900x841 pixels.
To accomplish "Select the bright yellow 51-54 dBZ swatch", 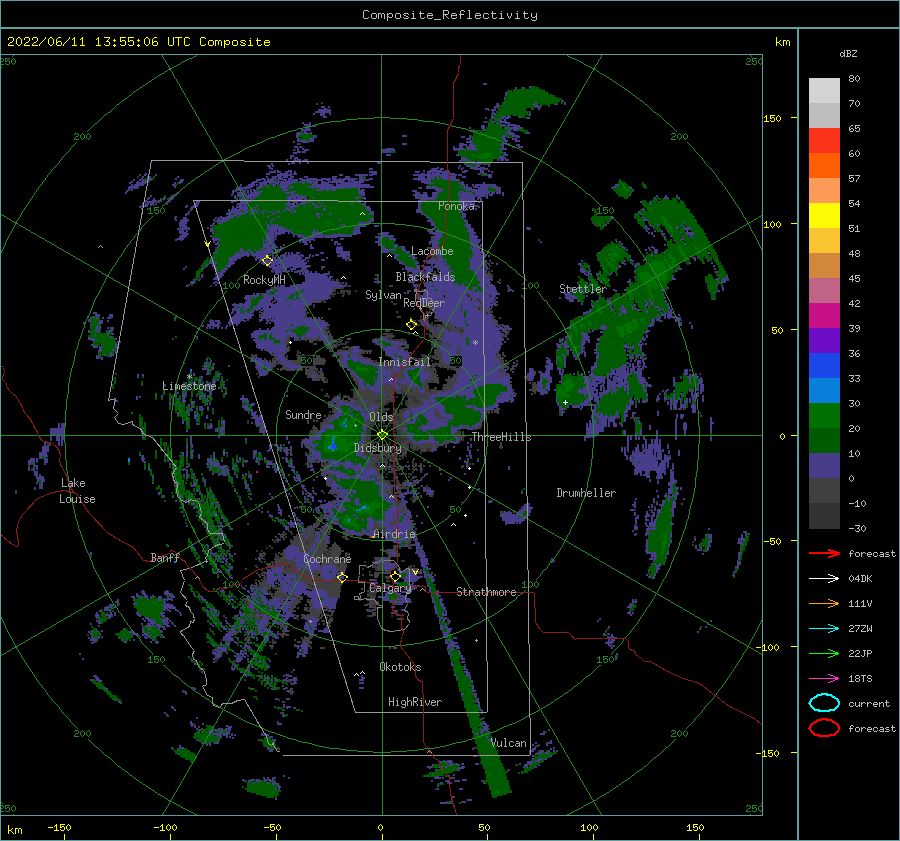I will click(824, 215).
